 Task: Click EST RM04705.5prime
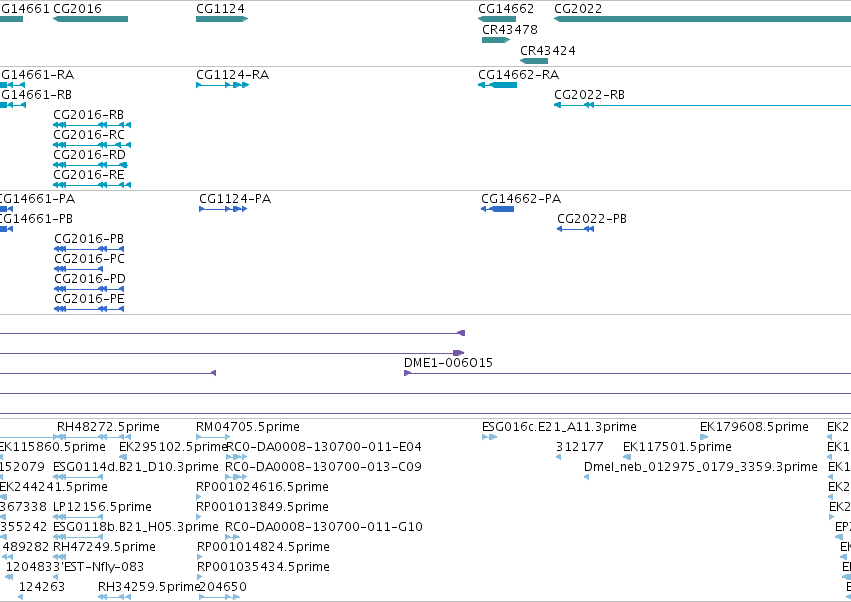248,427
